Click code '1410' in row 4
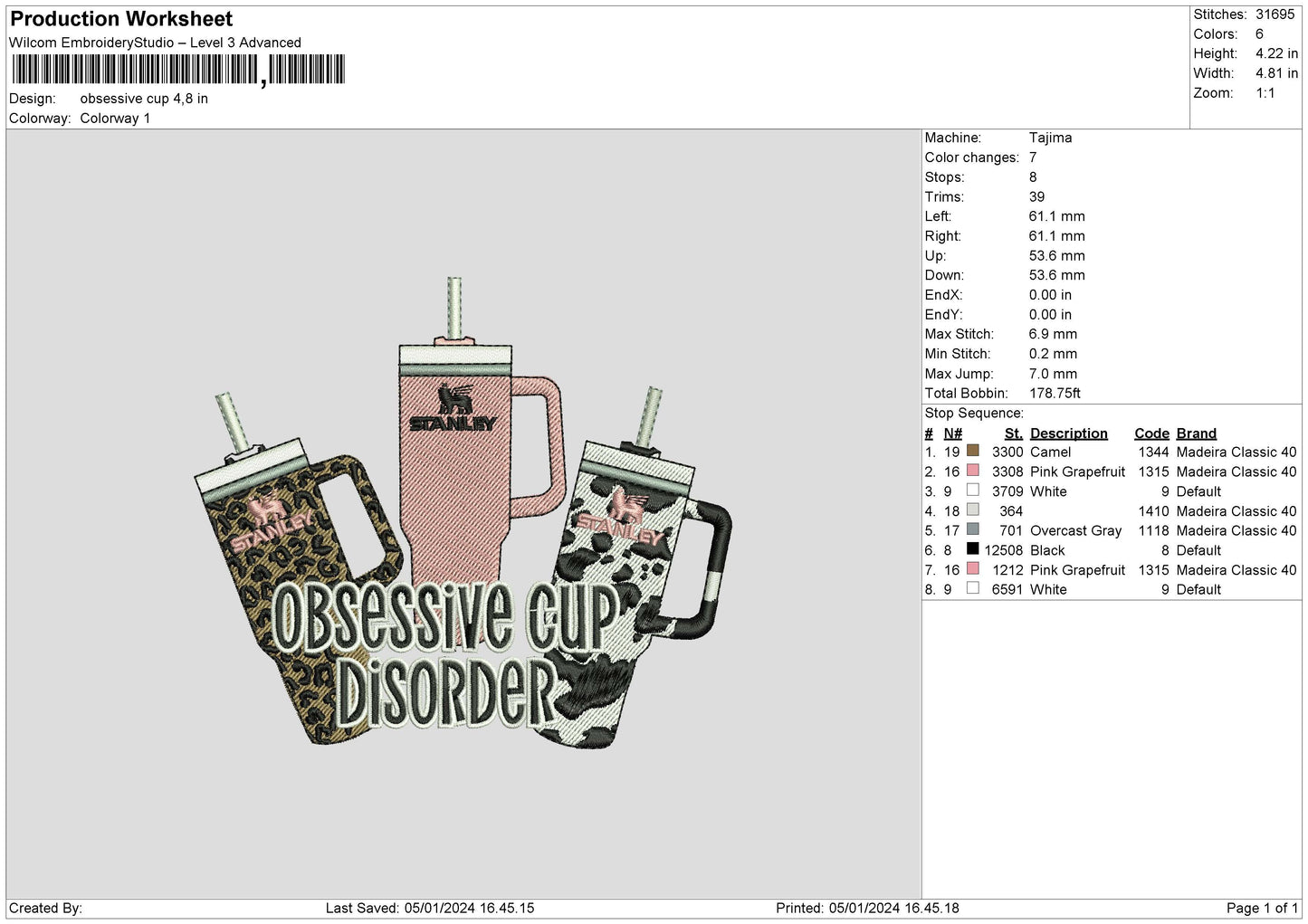 [x=1154, y=511]
